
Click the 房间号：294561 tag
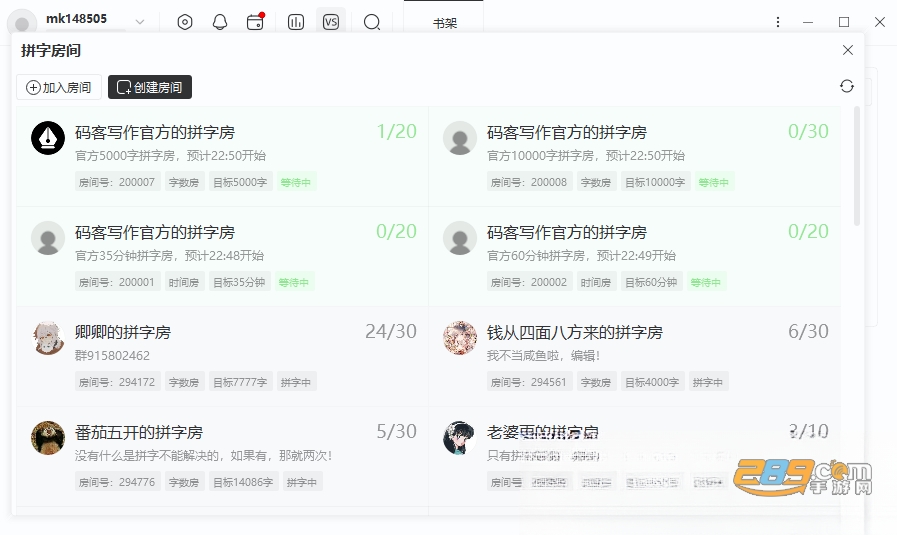pyautogui.click(x=529, y=382)
